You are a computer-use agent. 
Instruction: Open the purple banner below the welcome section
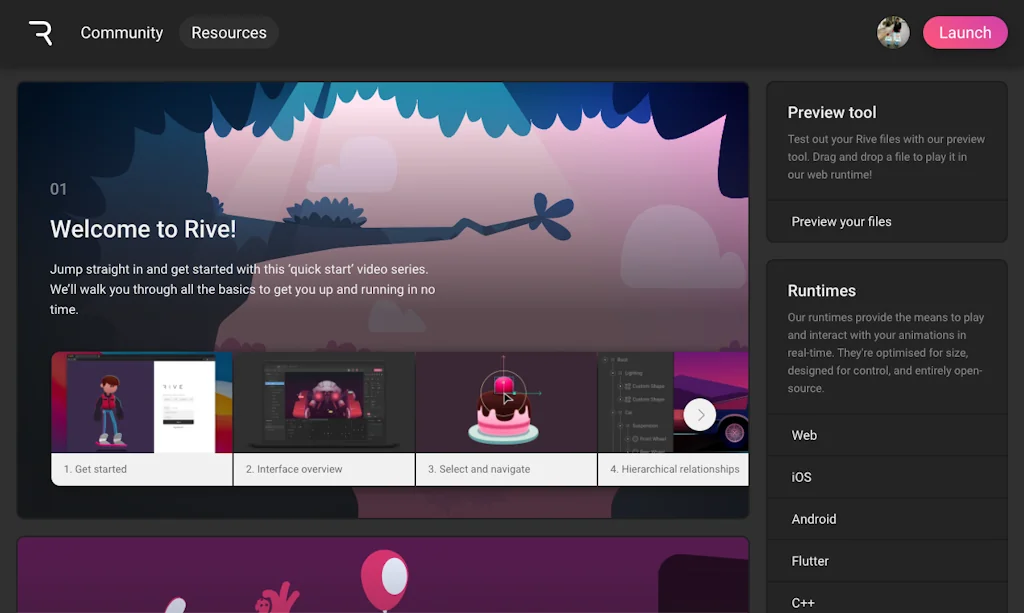(383, 575)
